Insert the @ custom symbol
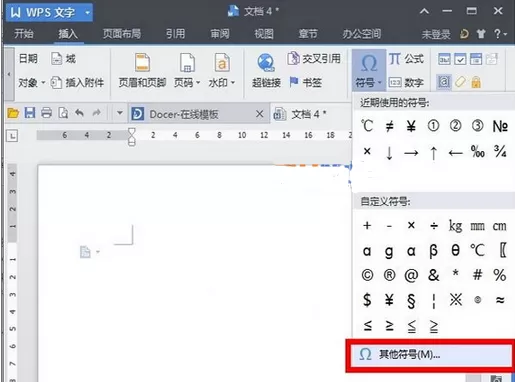515x382 pixels. (x=411, y=276)
